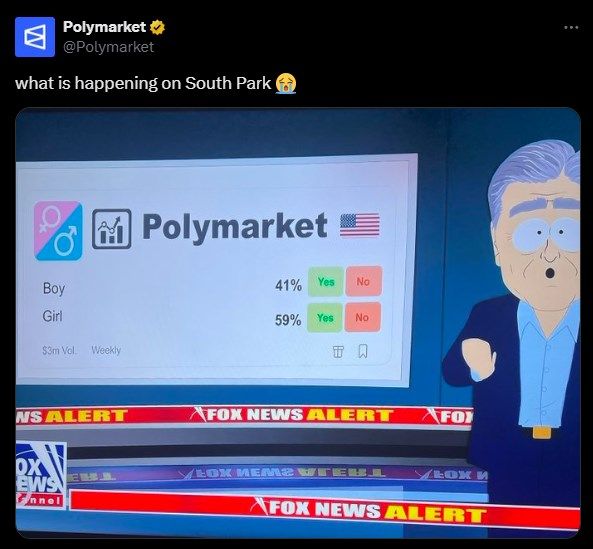Select No for Boy
This screenshot has width=593, height=549.
click(363, 281)
